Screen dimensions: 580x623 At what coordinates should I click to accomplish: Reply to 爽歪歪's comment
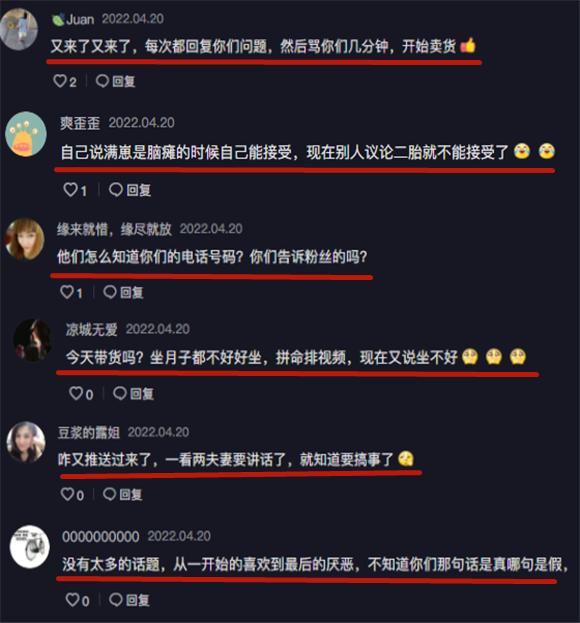point(130,190)
